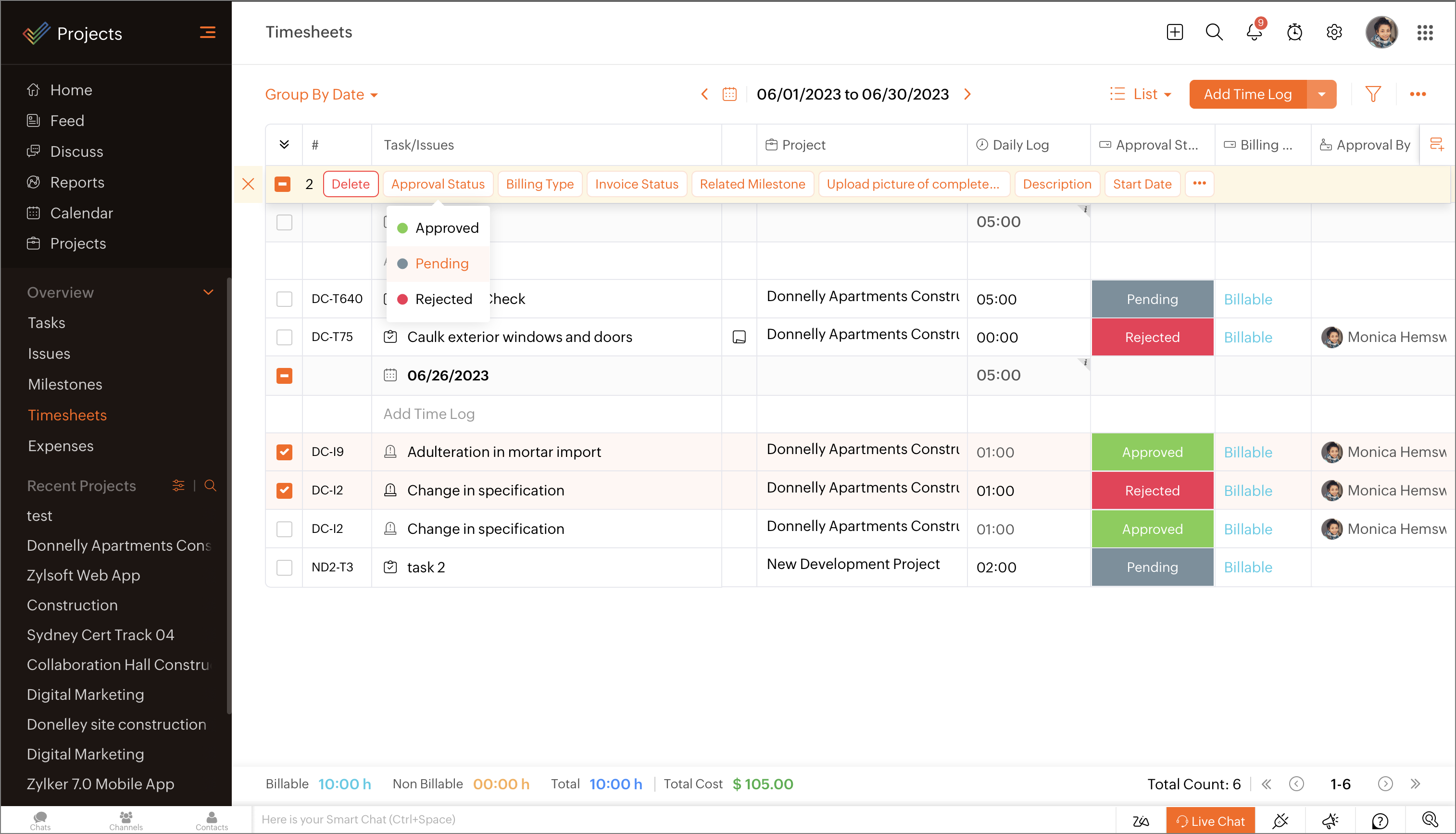Tick the DC-T75 Caulk exterior checkbox
The height and width of the screenshot is (834, 1456).
point(284,337)
